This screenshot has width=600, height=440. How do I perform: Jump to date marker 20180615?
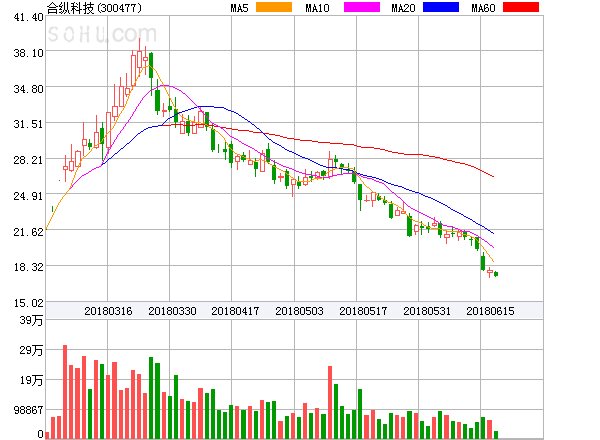click(492, 311)
